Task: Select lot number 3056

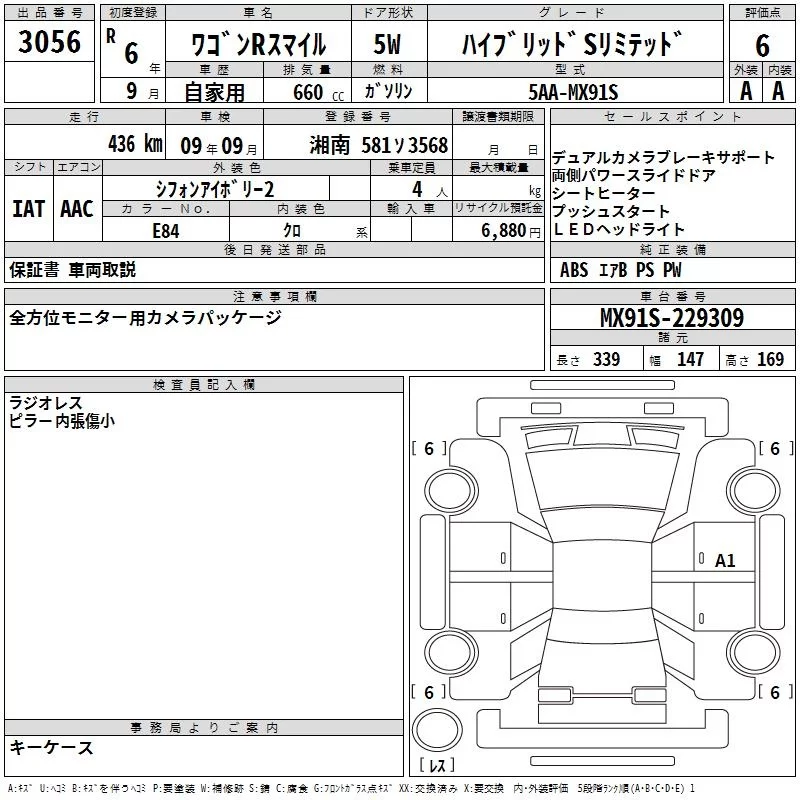Action: pyautogui.click(x=50, y=42)
